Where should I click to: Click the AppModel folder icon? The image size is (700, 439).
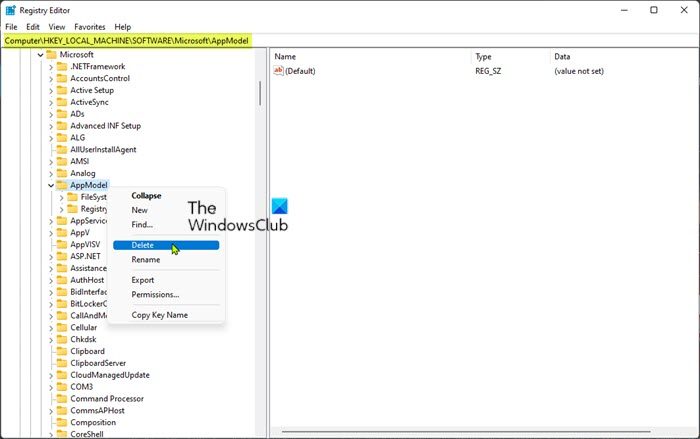point(62,185)
